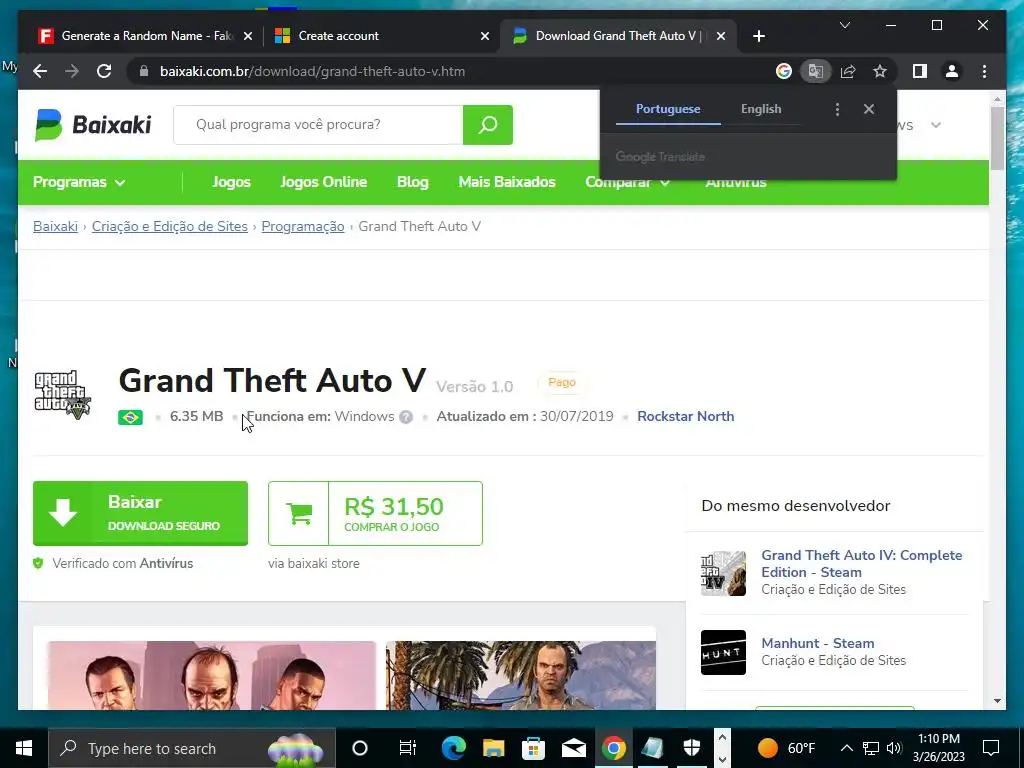The height and width of the screenshot is (768, 1024).
Task: Click the volume speaker tray icon
Action: click(x=894, y=748)
